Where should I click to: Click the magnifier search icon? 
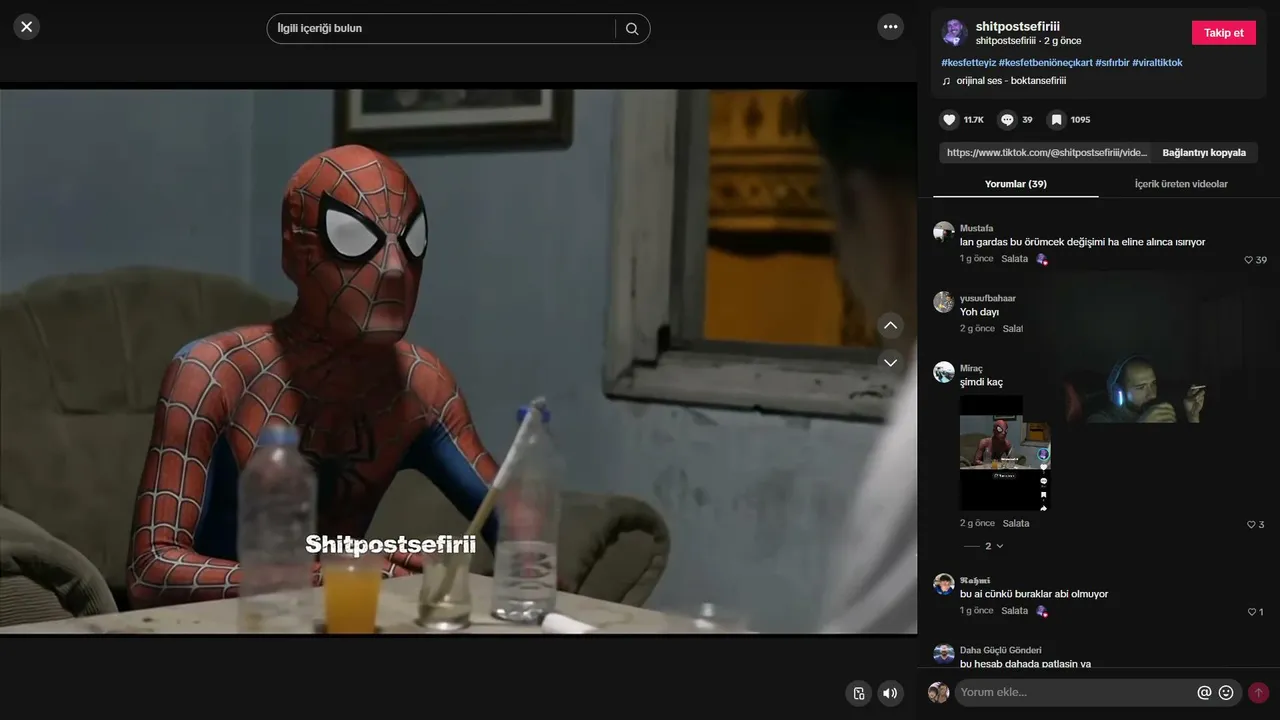coord(632,29)
